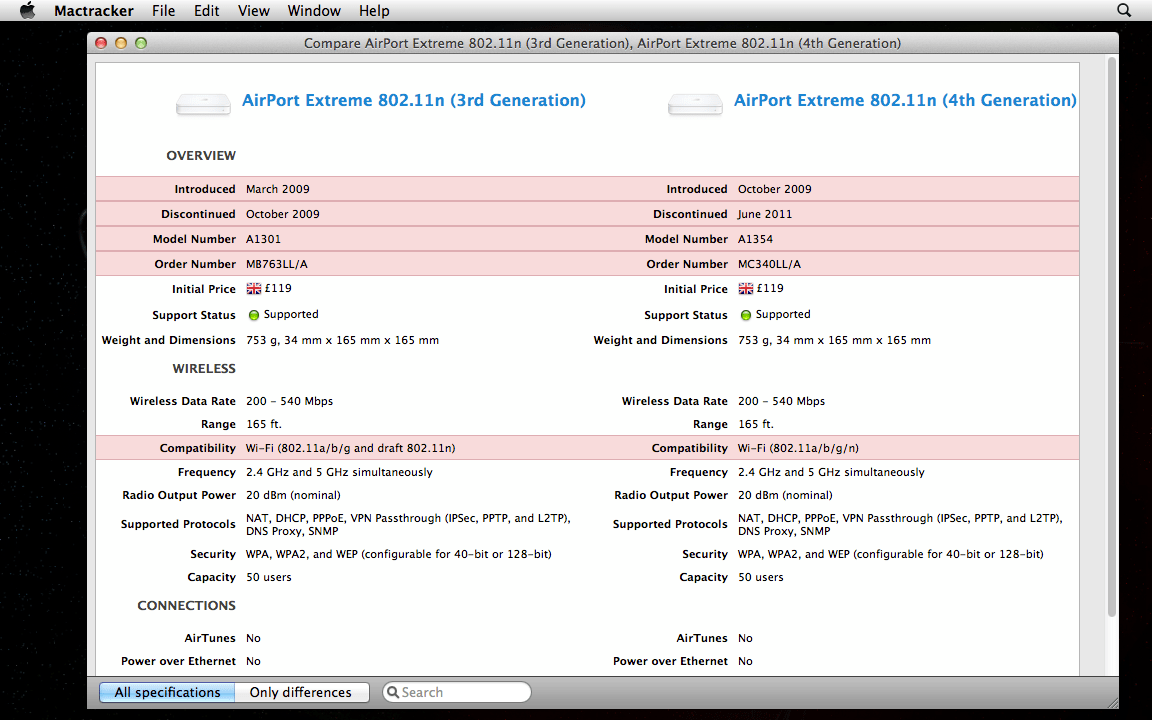Viewport: 1152px width, 720px height.
Task: Click the 4th Generation AirPort device image
Action: coord(695,104)
